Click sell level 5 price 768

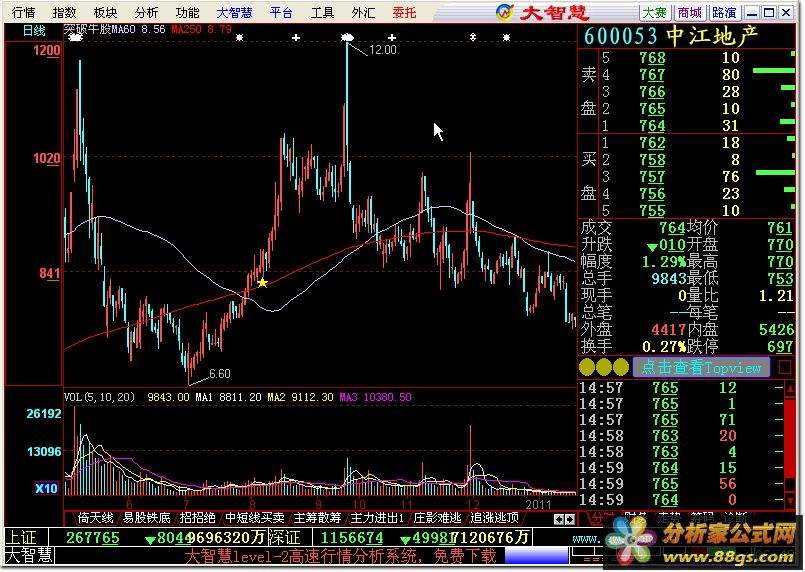652,58
